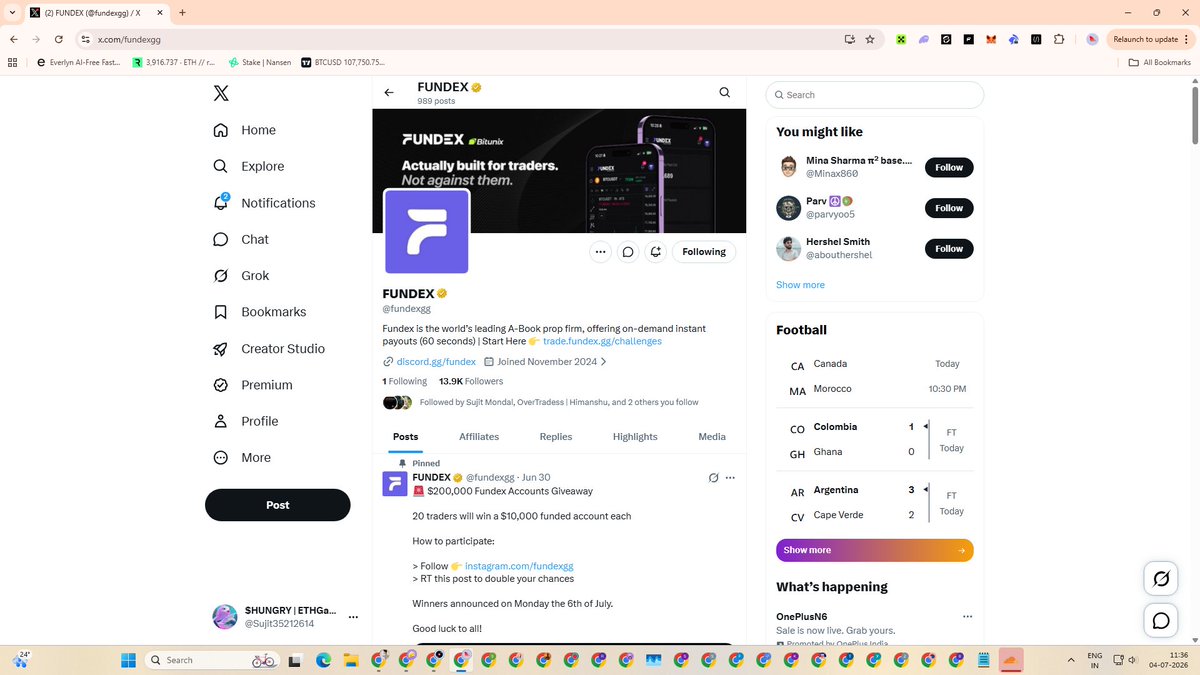Viewport: 1200px width, 675px height.
Task: Click the X logo in sidebar
Action: (x=221, y=93)
